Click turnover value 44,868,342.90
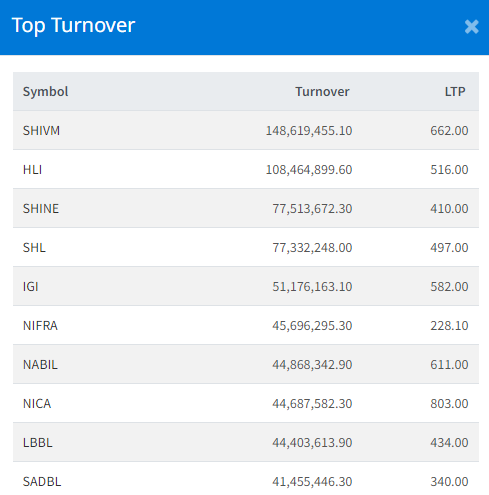 click(x=312, y=364)
